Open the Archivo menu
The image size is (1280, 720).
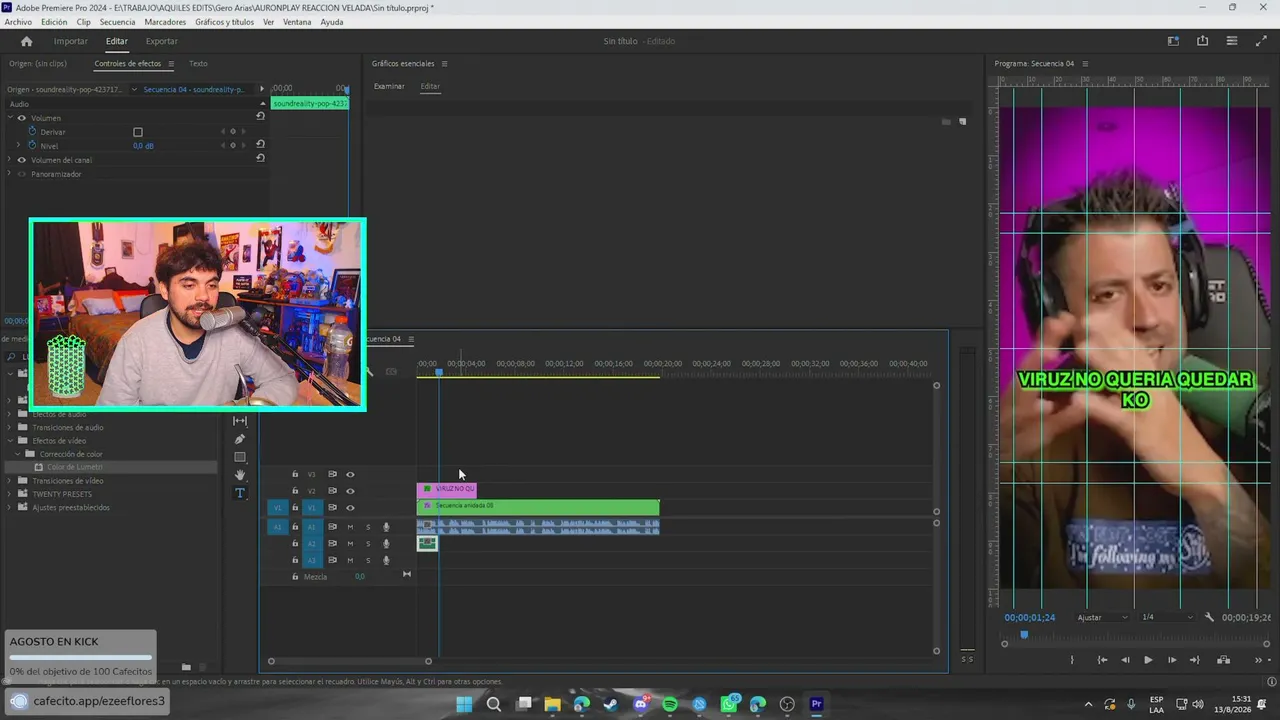click(x=18, y=22)
